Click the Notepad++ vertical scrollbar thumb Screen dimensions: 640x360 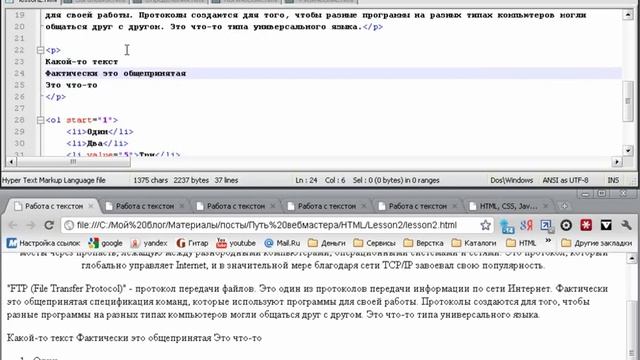pos(628,101)
